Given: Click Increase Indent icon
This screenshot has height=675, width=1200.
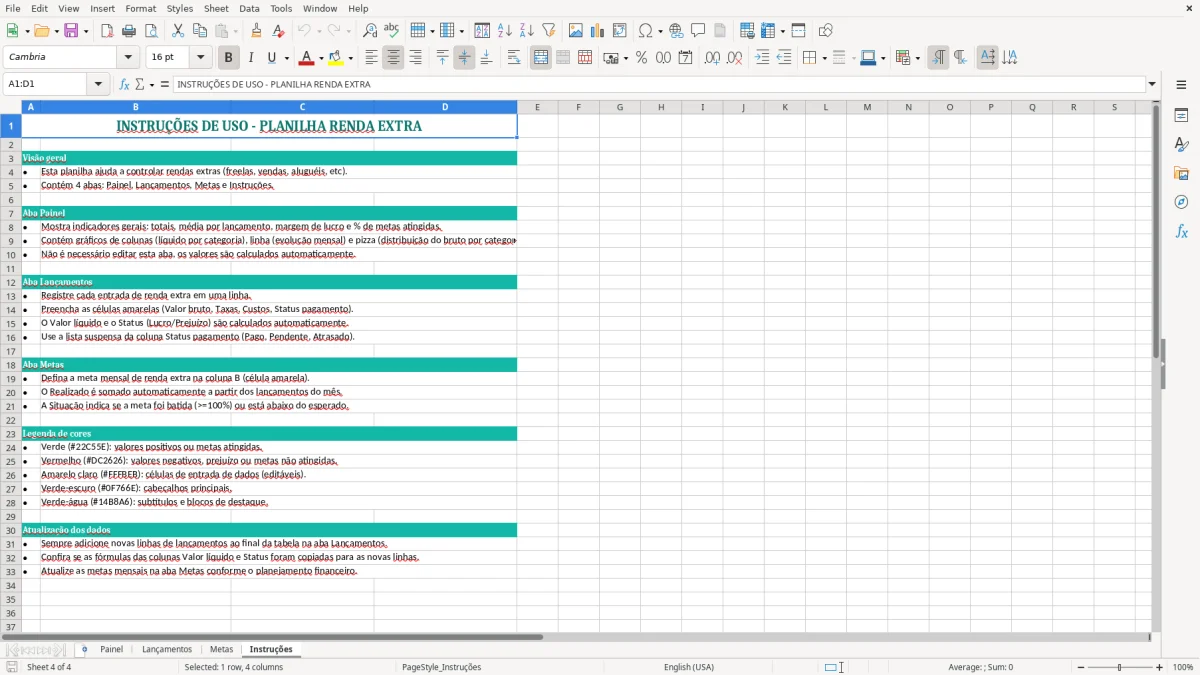Looking at the screenshot, I should tap(762, 58).
